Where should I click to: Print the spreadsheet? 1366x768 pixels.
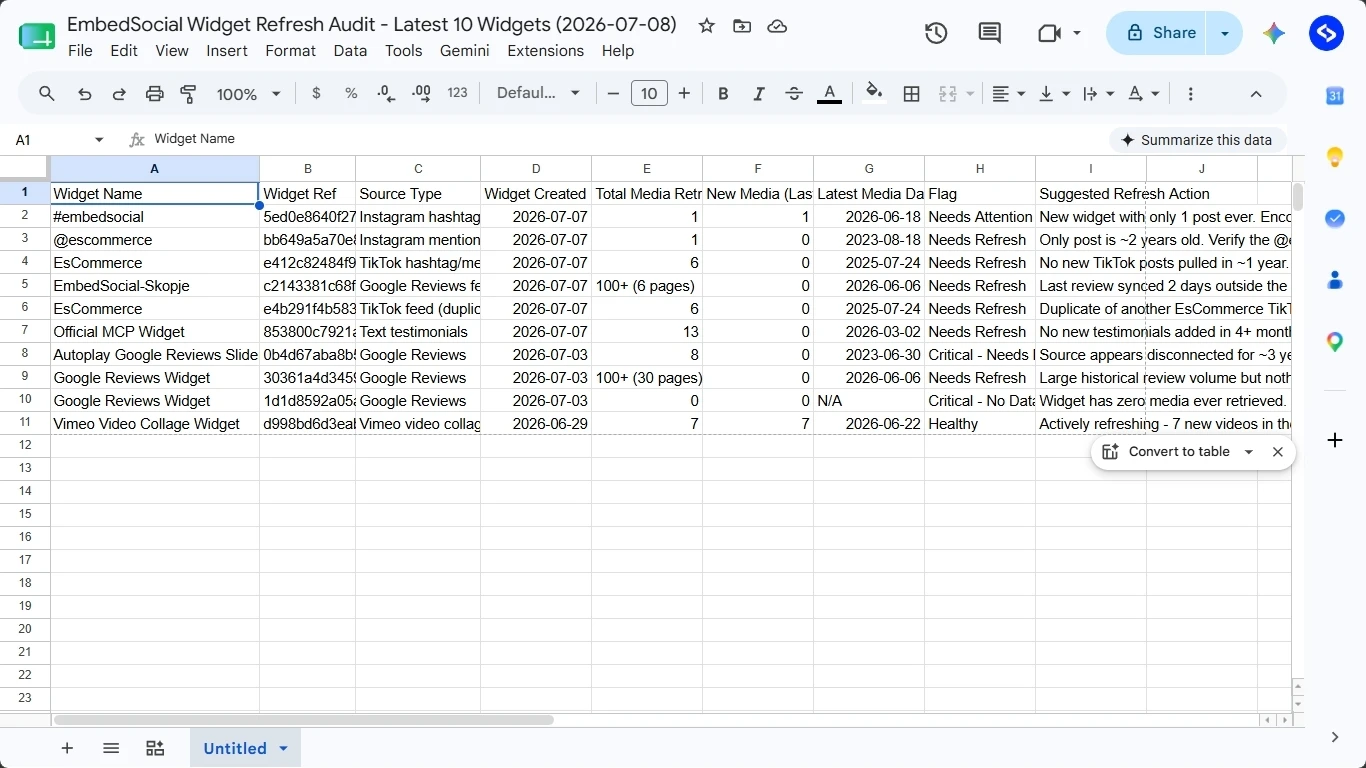click(154, 93)
